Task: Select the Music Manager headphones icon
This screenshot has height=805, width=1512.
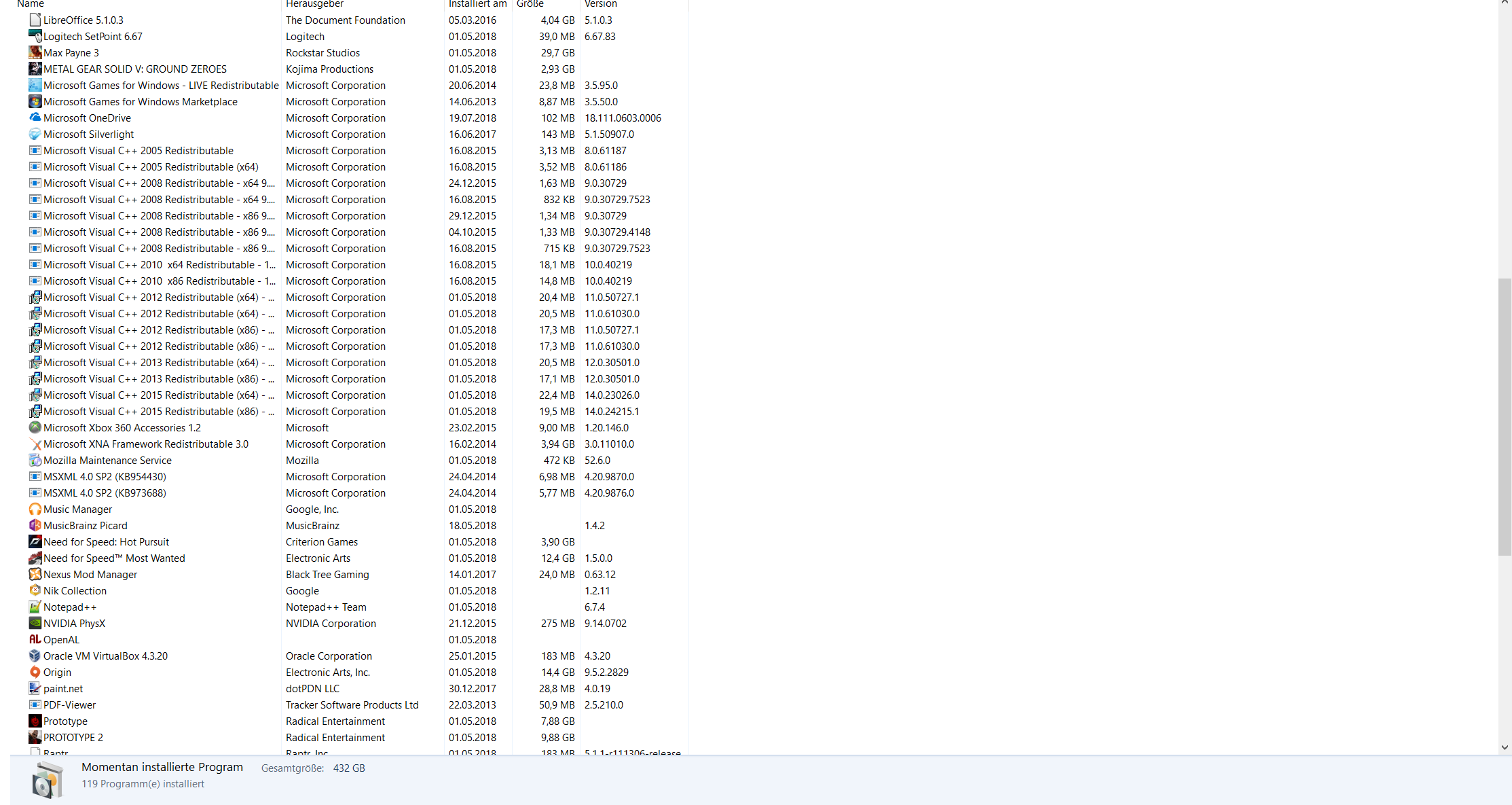Action: [x=35, y=509]
